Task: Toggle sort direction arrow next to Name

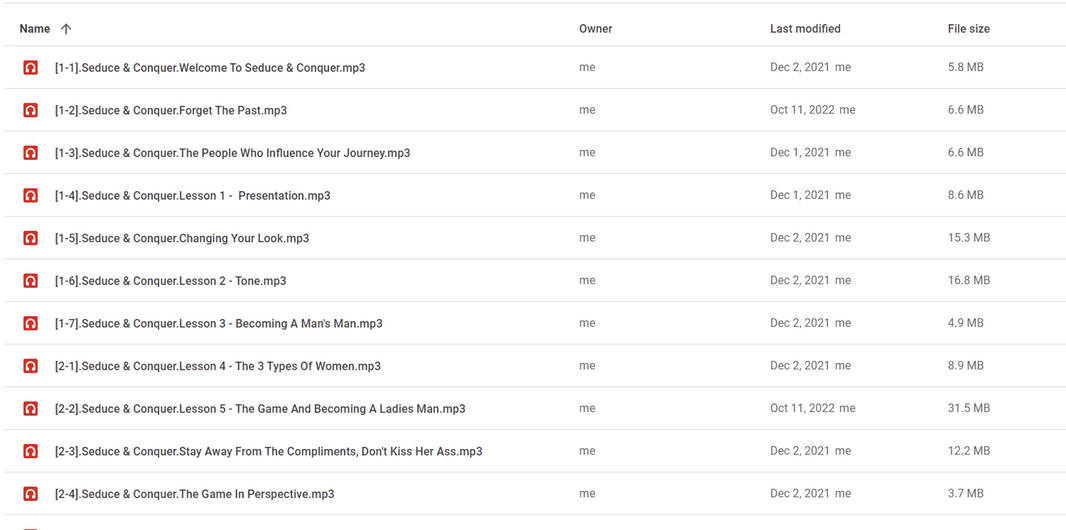Action: (65, 29)
